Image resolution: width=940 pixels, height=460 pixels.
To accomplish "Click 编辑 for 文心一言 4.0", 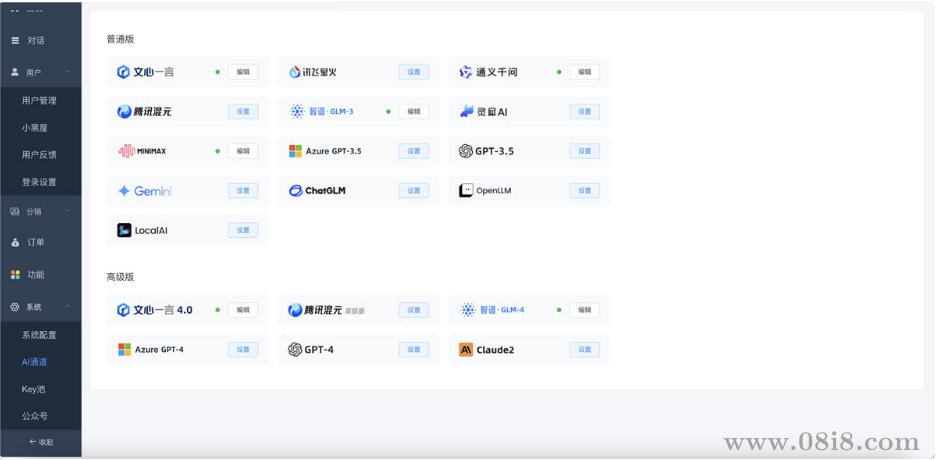I will coord(243,310).
